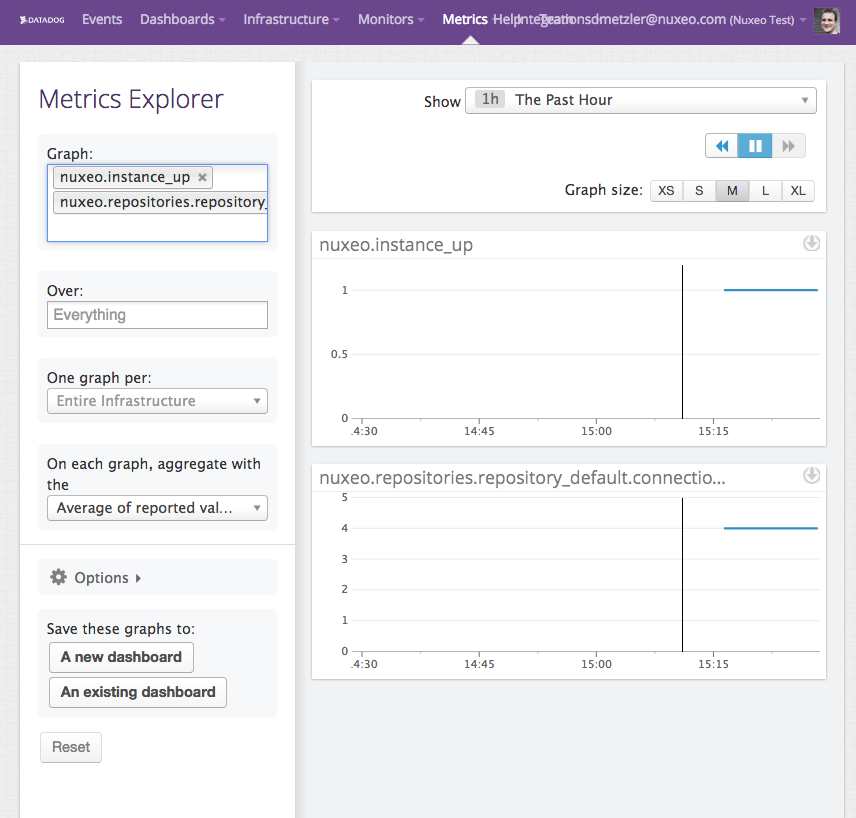The image size is (856, 818).
Task: Open the user avatar menu
Action: click(x=826, y=20)
